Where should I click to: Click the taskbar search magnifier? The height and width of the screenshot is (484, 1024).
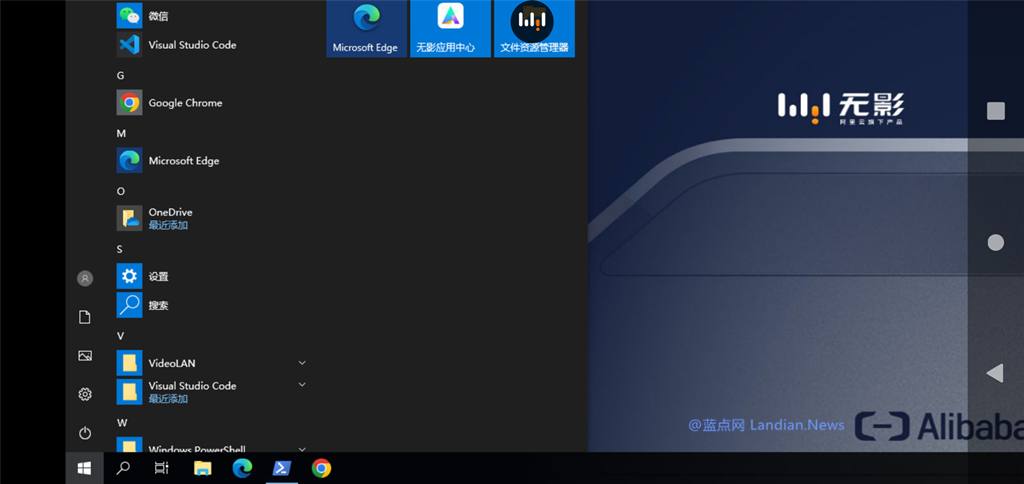click(x=123, y=468)
